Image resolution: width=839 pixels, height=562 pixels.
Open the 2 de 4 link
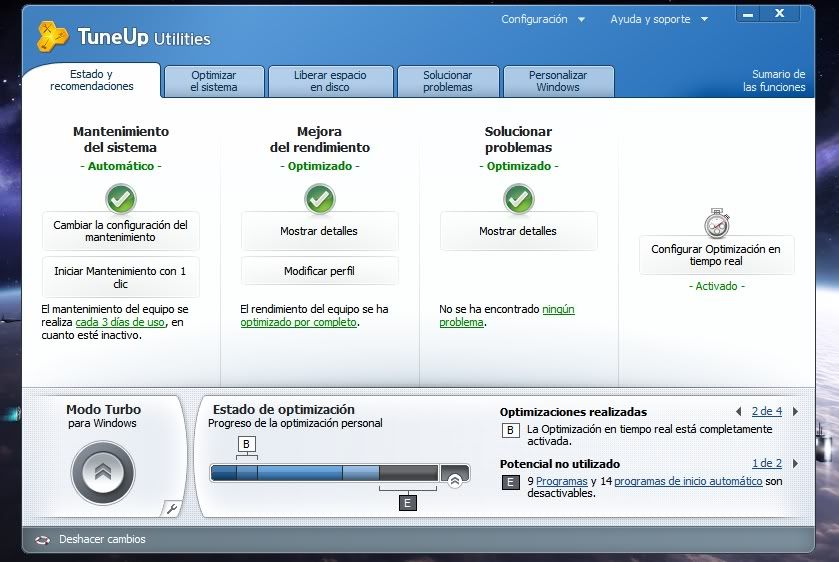[x=767, y=411]
